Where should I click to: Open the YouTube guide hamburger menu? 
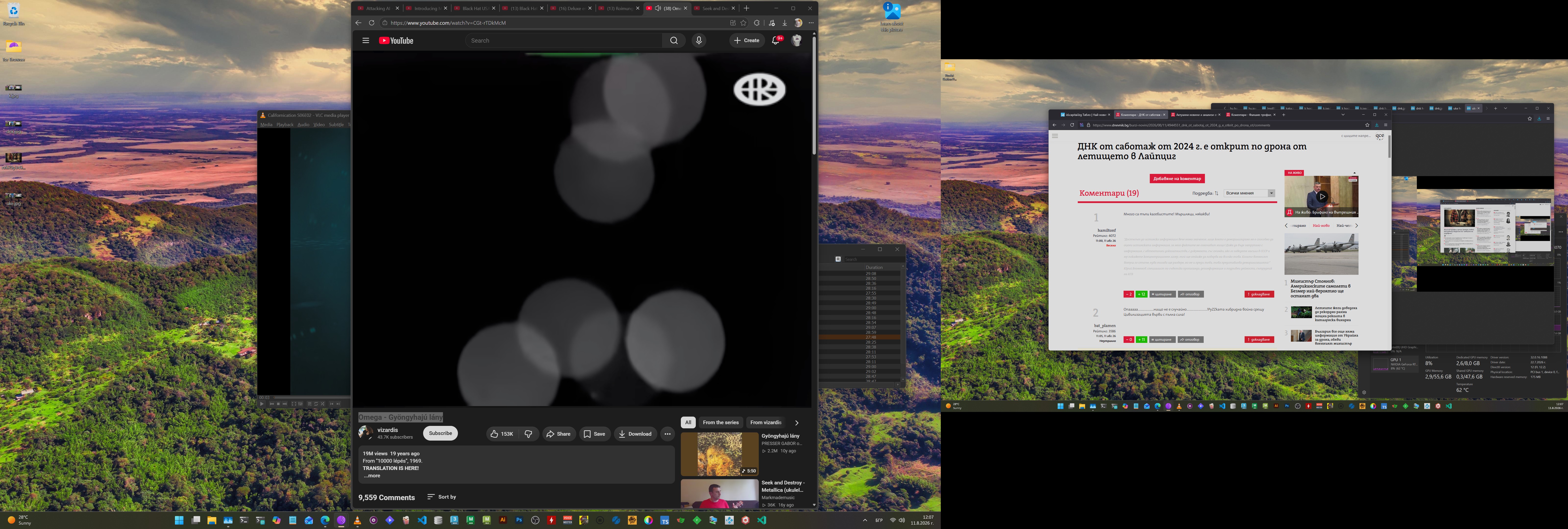tap(365, 41)
